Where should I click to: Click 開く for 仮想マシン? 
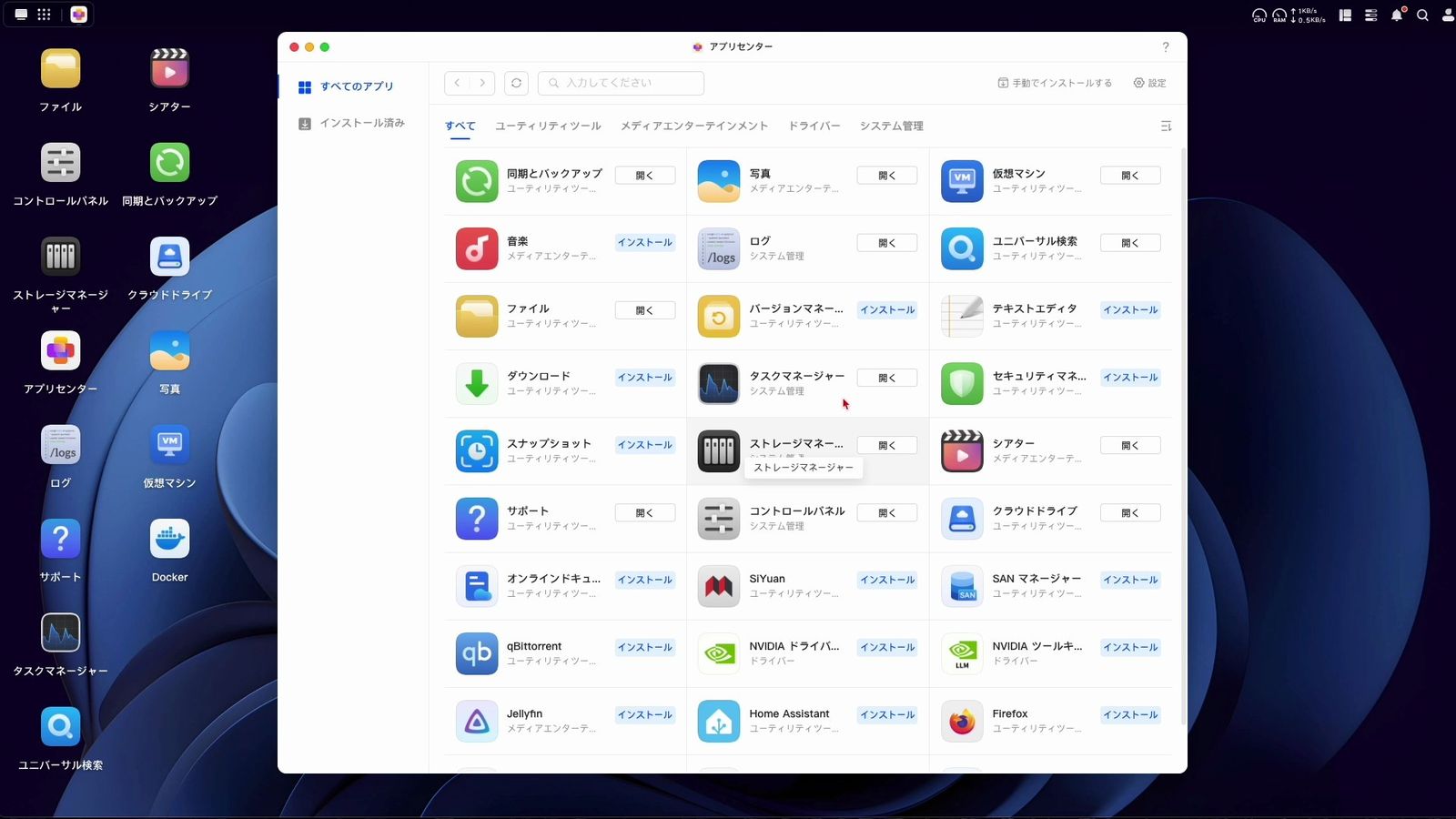tap(1130, 176)
